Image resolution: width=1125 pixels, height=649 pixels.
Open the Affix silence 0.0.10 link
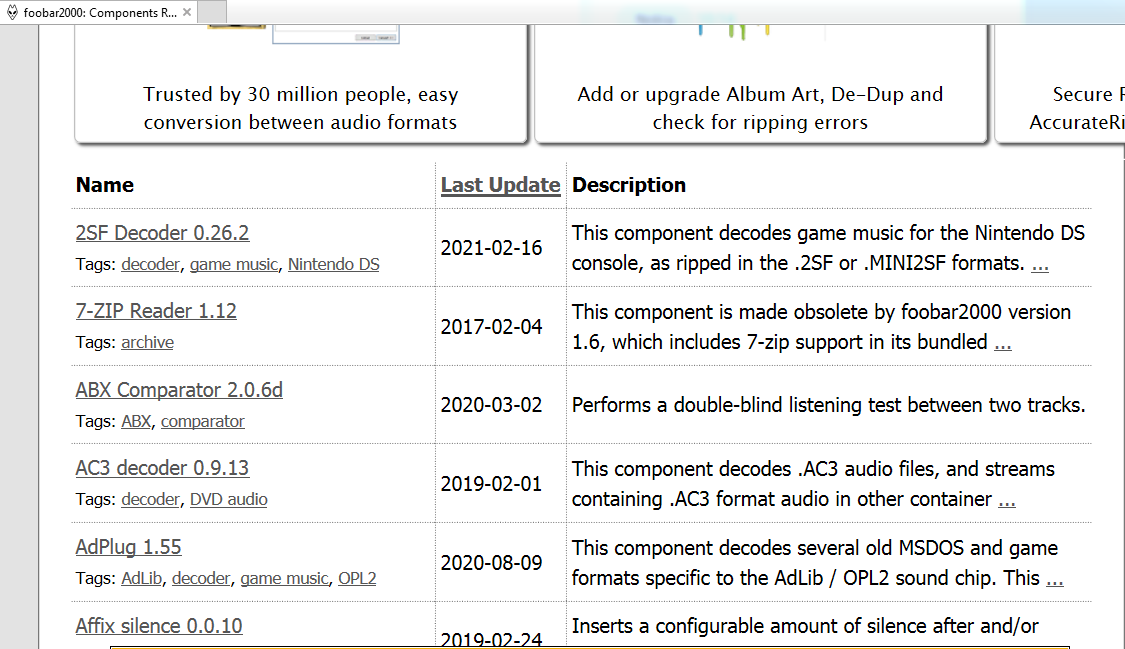click(159, 626)
